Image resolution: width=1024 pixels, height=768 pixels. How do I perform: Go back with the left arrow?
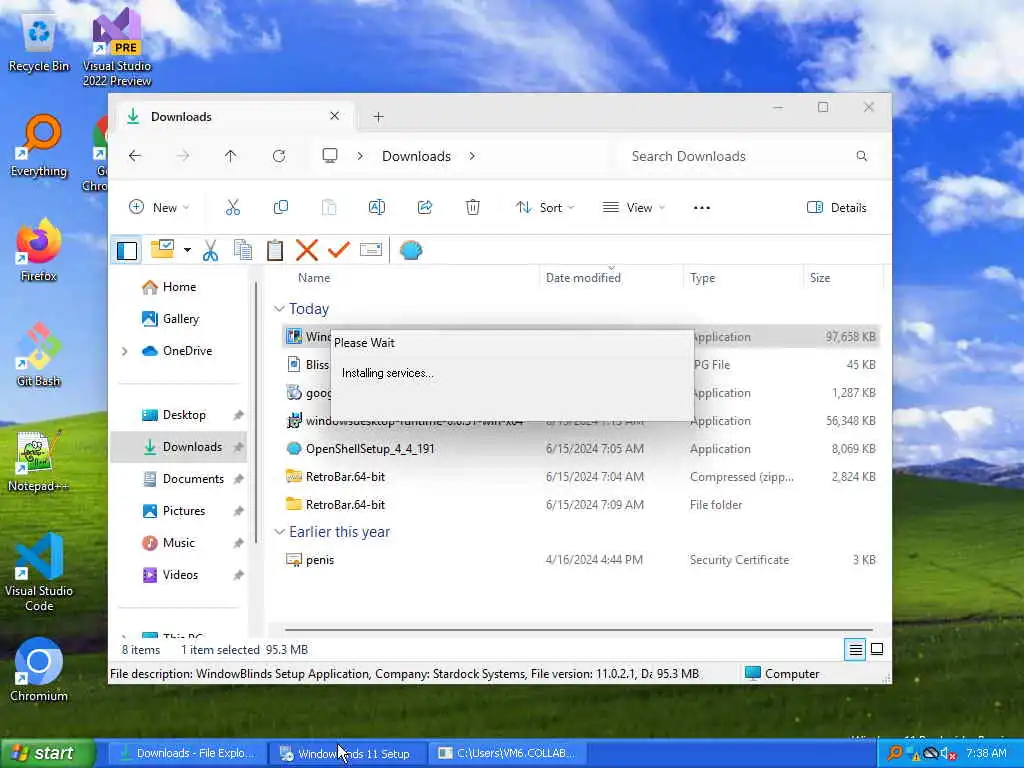tap(135, 156)
